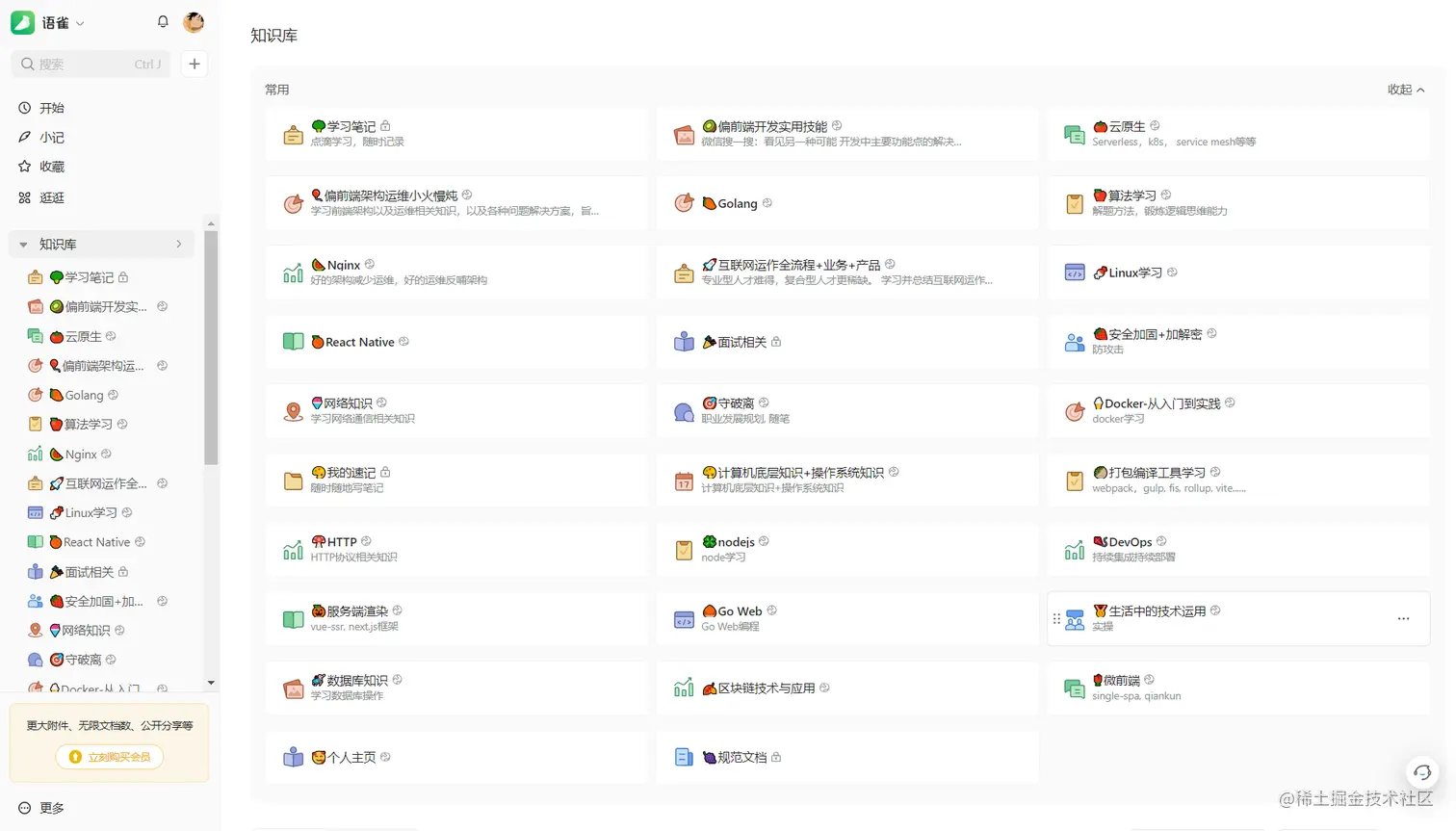Open the Go Web knowledge base title
Image resolution: width=1456 pixels, height=831 pixels.
(732, 611)
